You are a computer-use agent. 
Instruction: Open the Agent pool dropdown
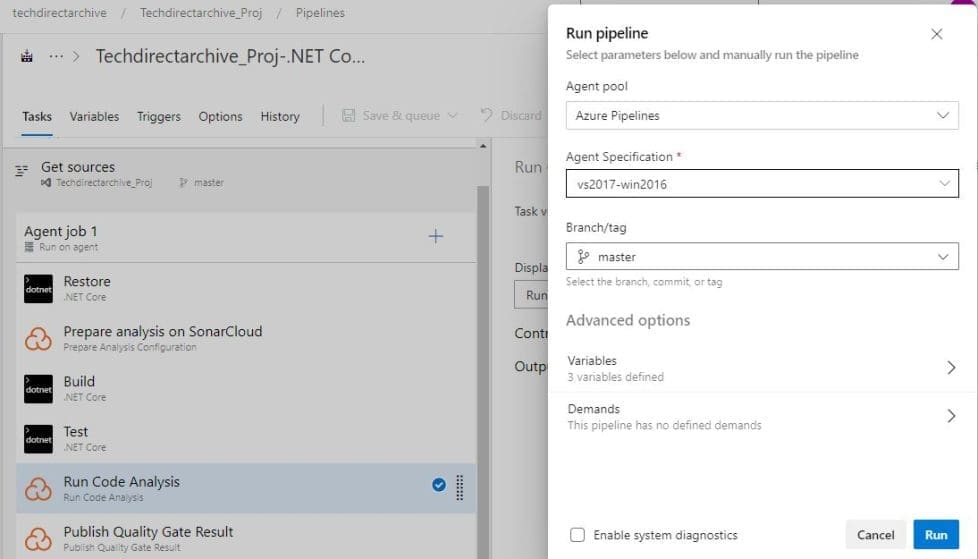coord(761,116)
